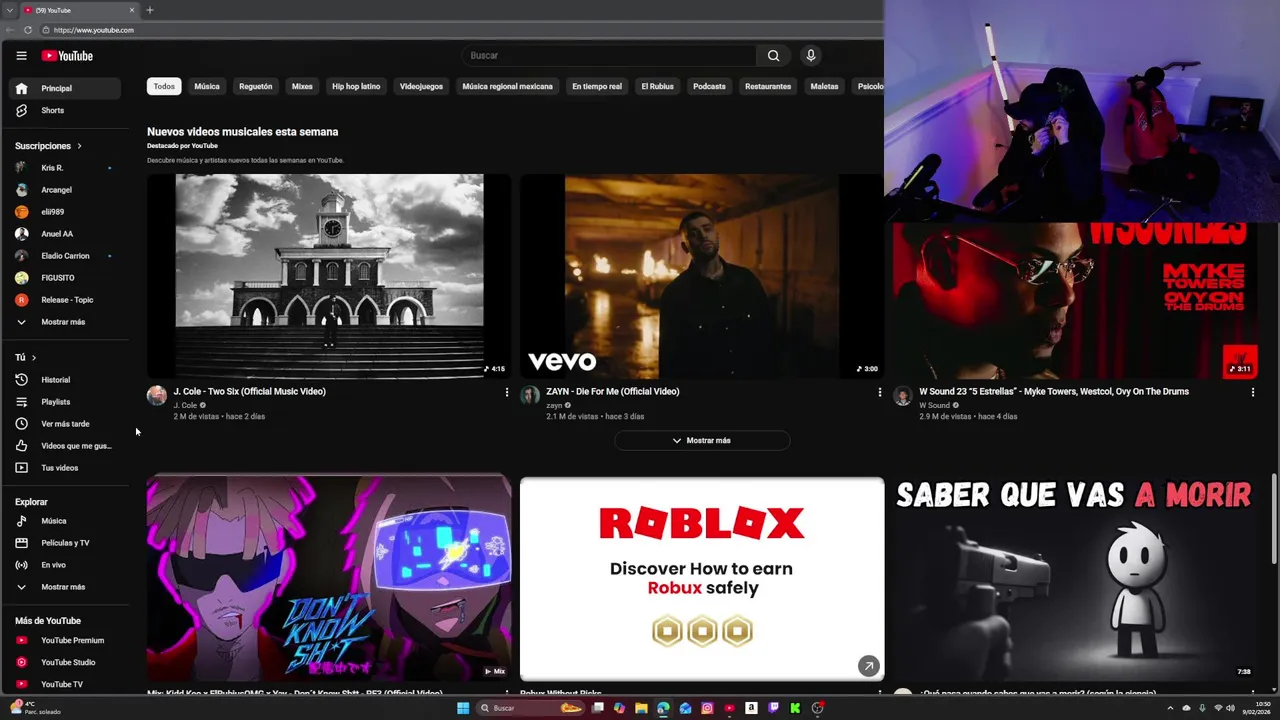Open YouTube Studio link

click(65, 662)
